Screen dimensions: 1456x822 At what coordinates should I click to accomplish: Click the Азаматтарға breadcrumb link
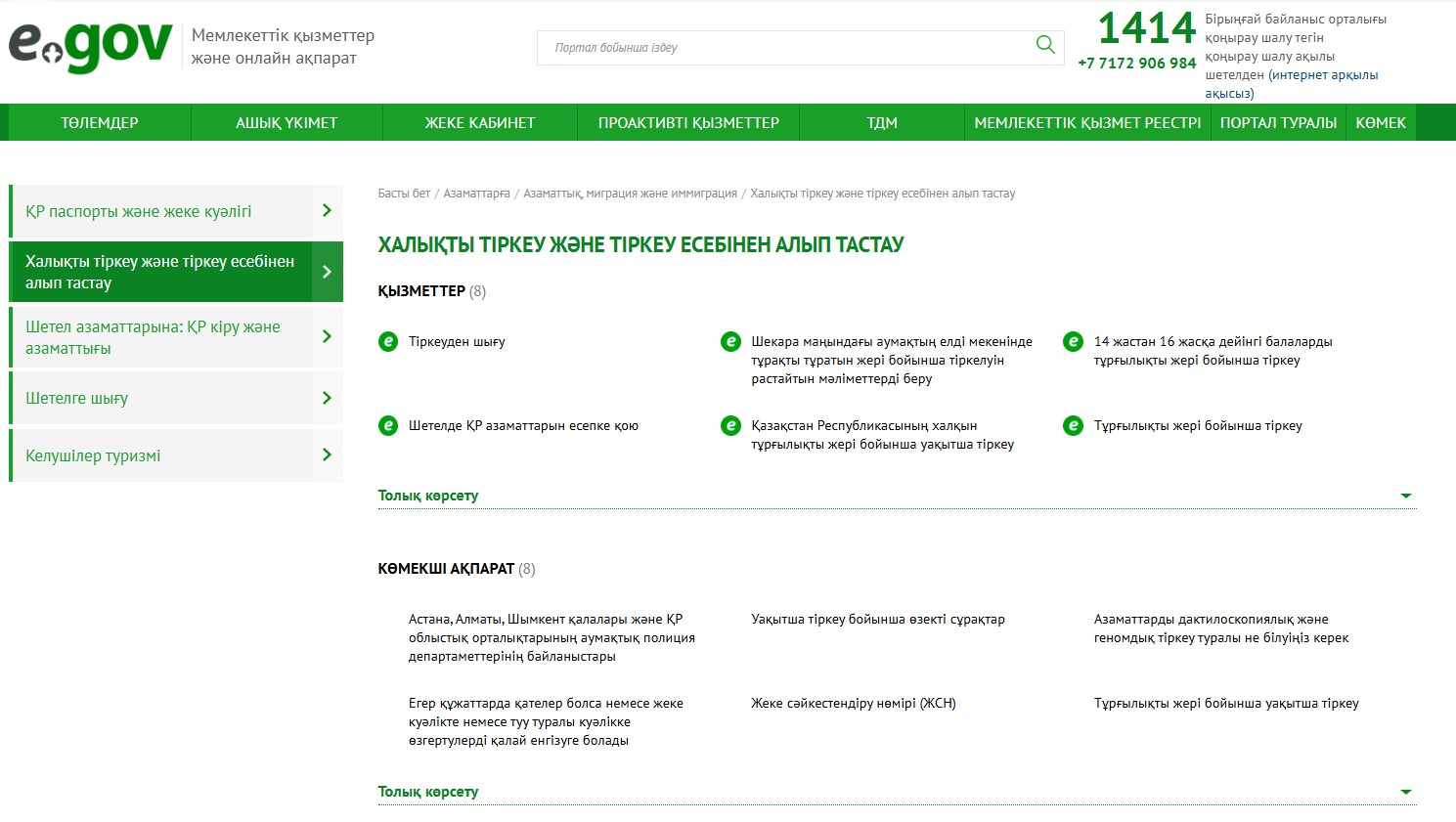(476, 194)
